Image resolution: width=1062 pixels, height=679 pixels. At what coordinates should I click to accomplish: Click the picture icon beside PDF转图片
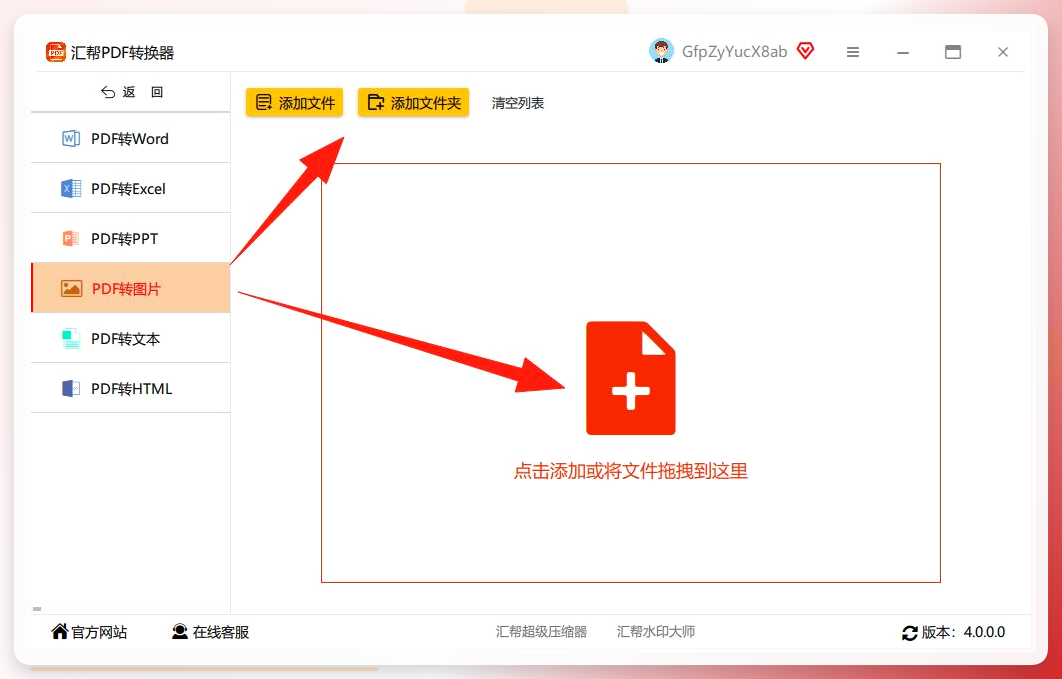(71, 288)
